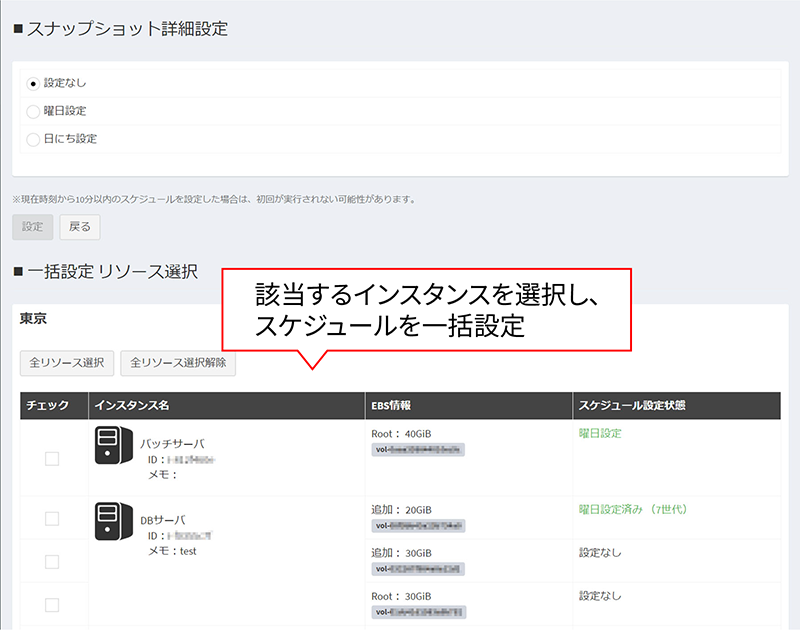This screenshot has width=800, height=630.
Task: Click the DBサーバ server icon
Action: point(113,521)
